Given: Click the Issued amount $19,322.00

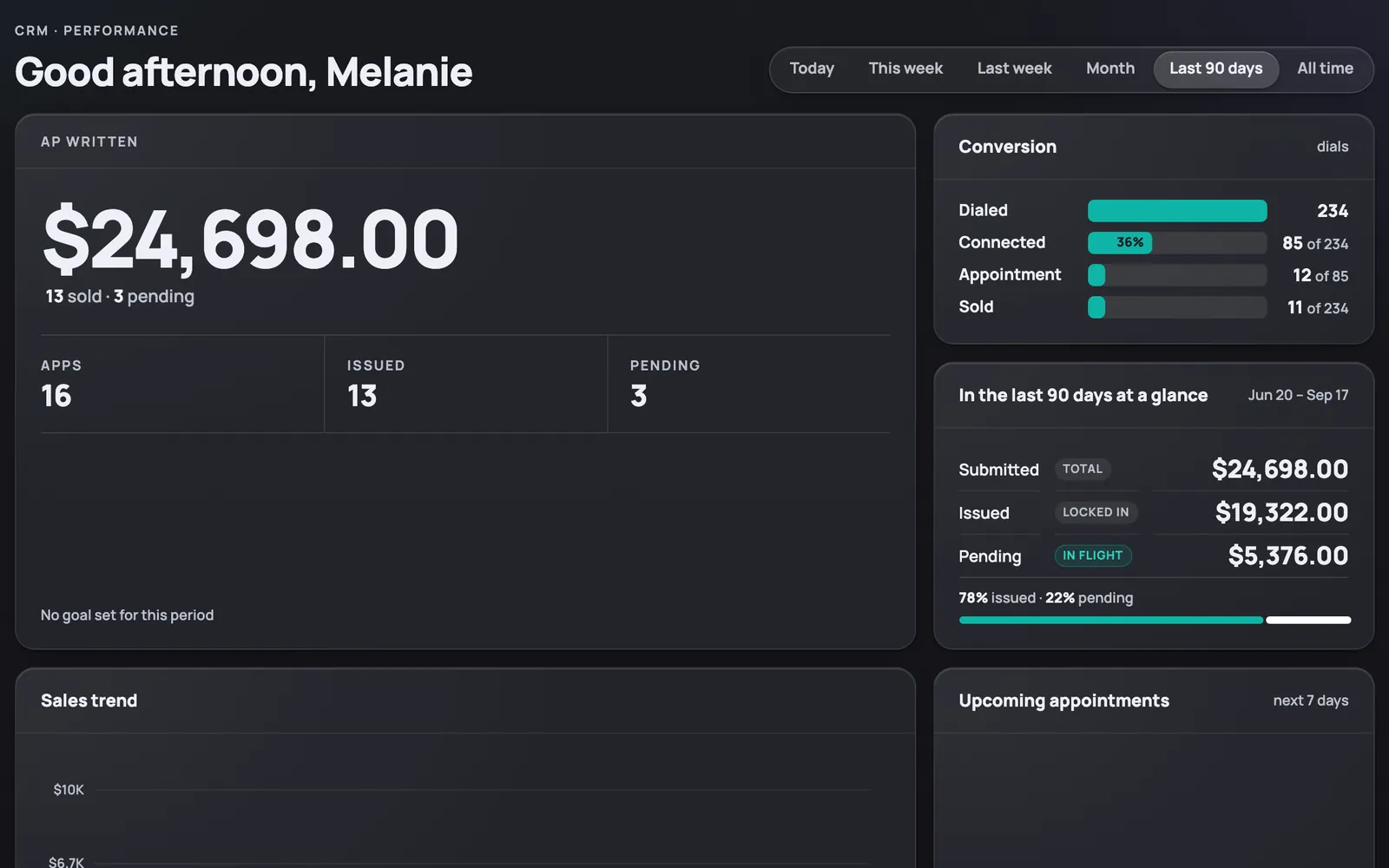Looking at the screenshot, I should (1281, 512).
